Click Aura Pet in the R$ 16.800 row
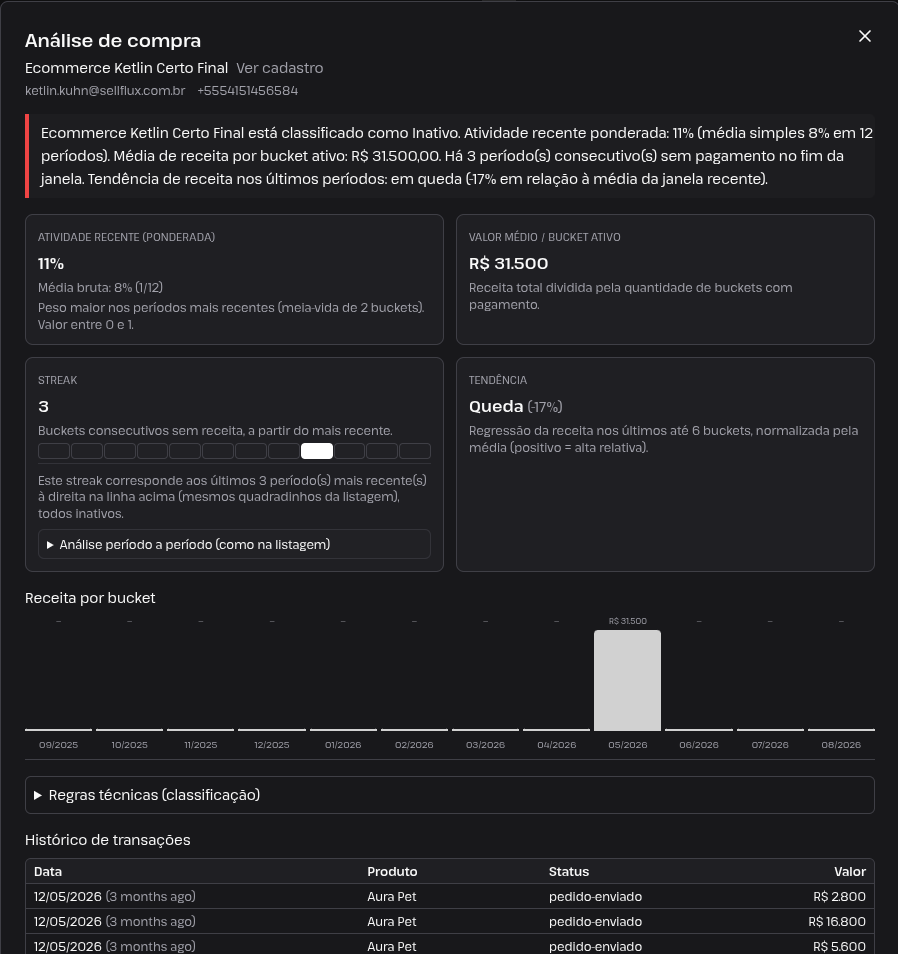 (392, 922)
